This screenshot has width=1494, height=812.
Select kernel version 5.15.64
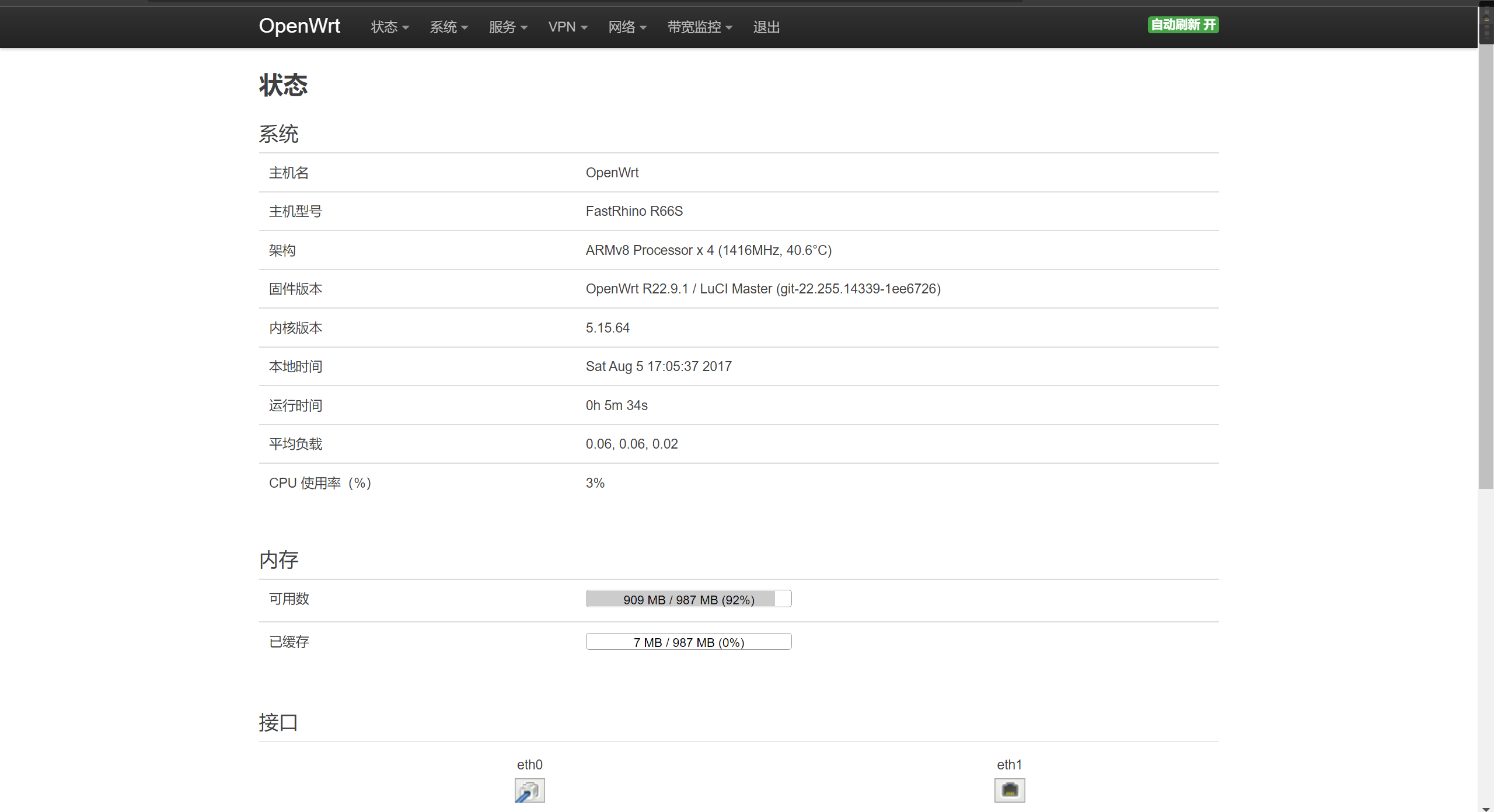tap(608, 328)
